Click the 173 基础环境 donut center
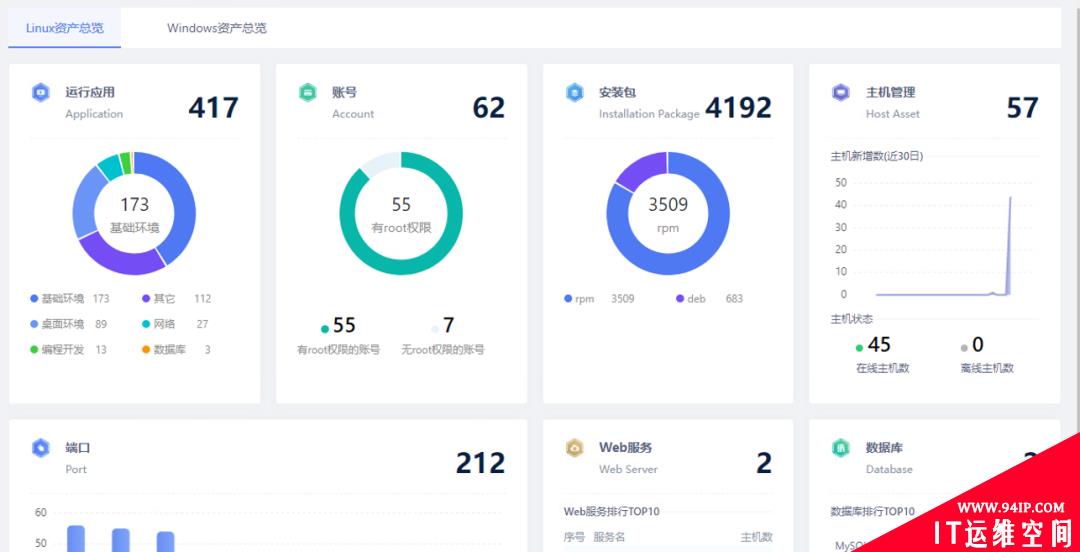The image size is (1080, 552). (x=134, y=214)
